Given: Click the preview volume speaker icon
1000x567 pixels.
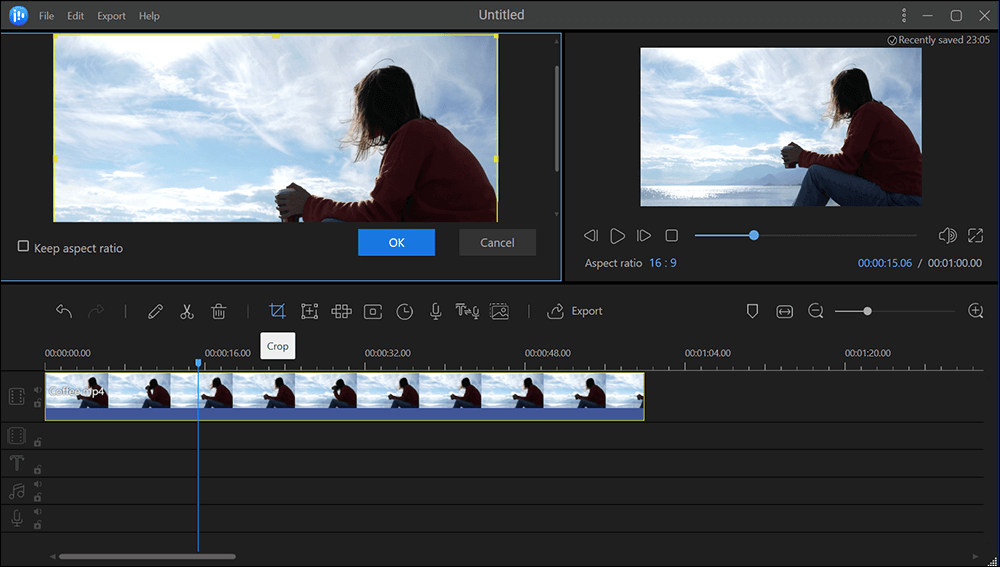Looking at the screenshot, I should [x=947, y=236].
